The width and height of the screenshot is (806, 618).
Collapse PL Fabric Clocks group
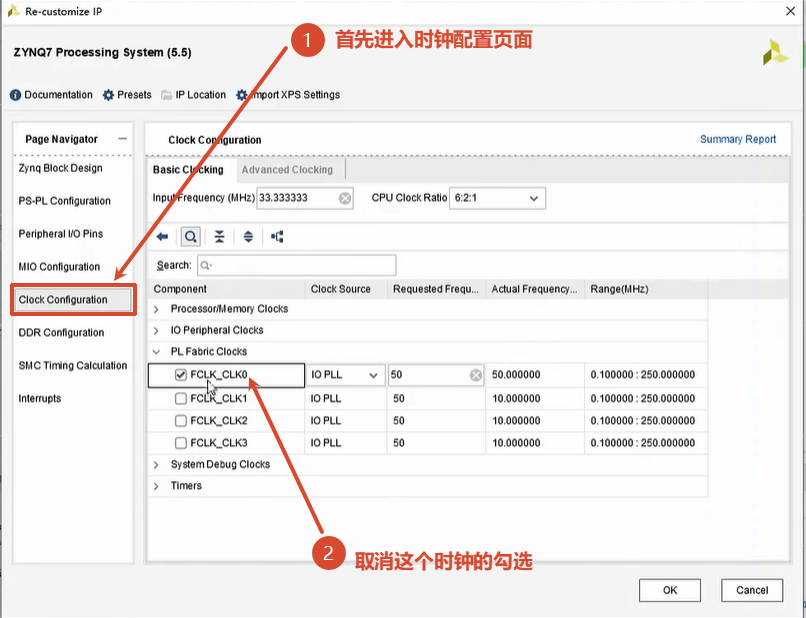156,352
